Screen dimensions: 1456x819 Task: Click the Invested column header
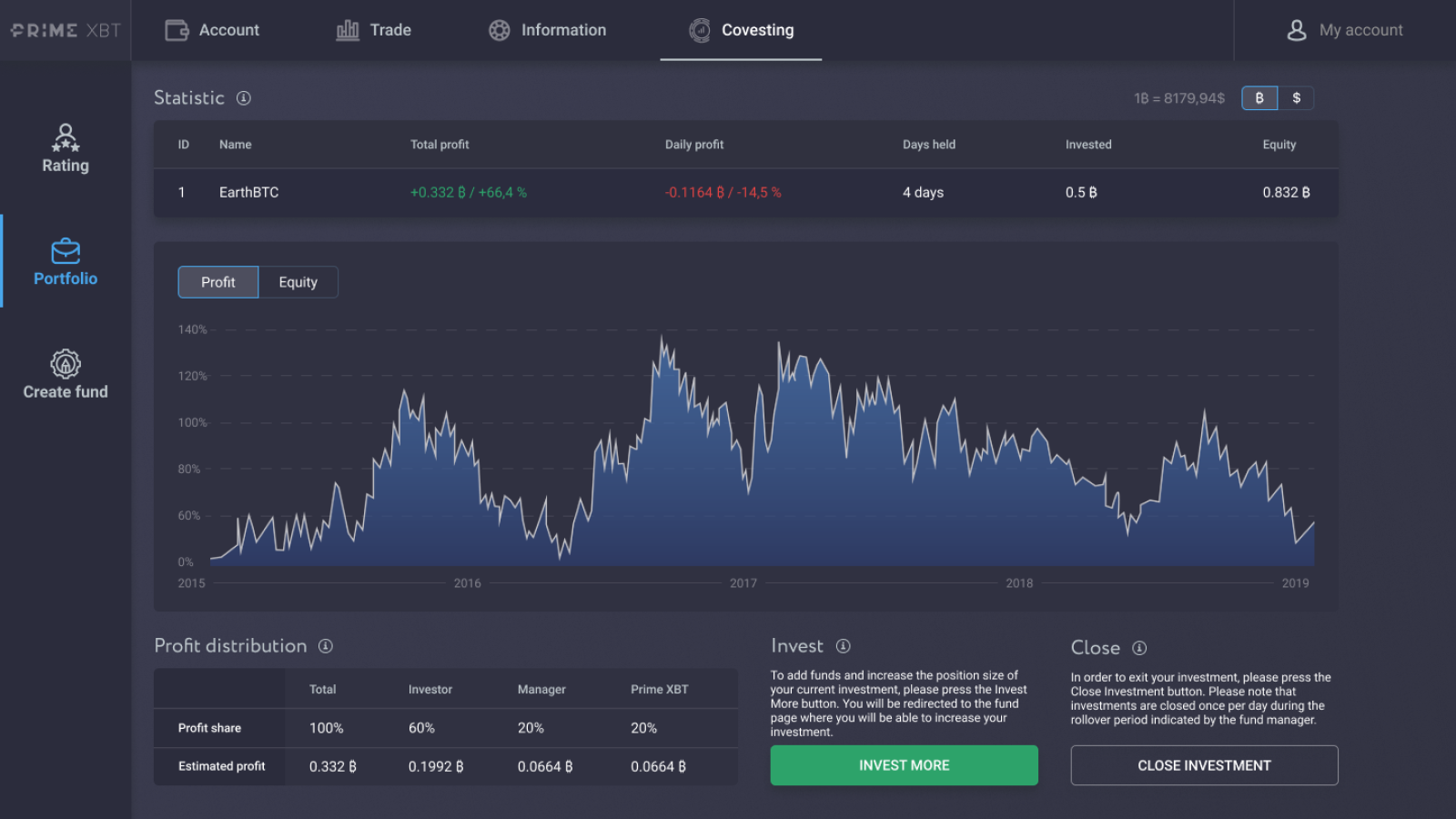pyautogui.click(x=1088, y=145)
